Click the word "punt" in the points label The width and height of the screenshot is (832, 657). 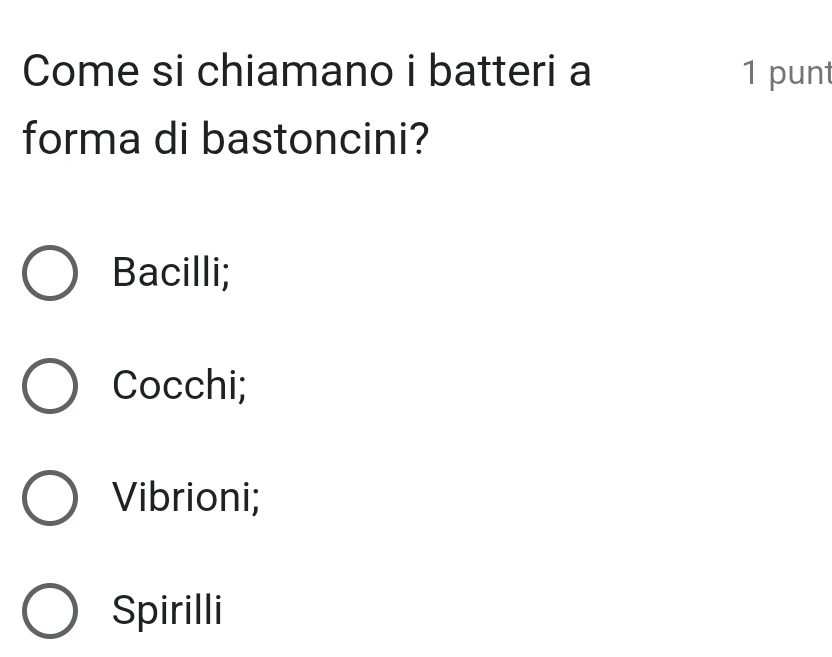click(801, 73)
